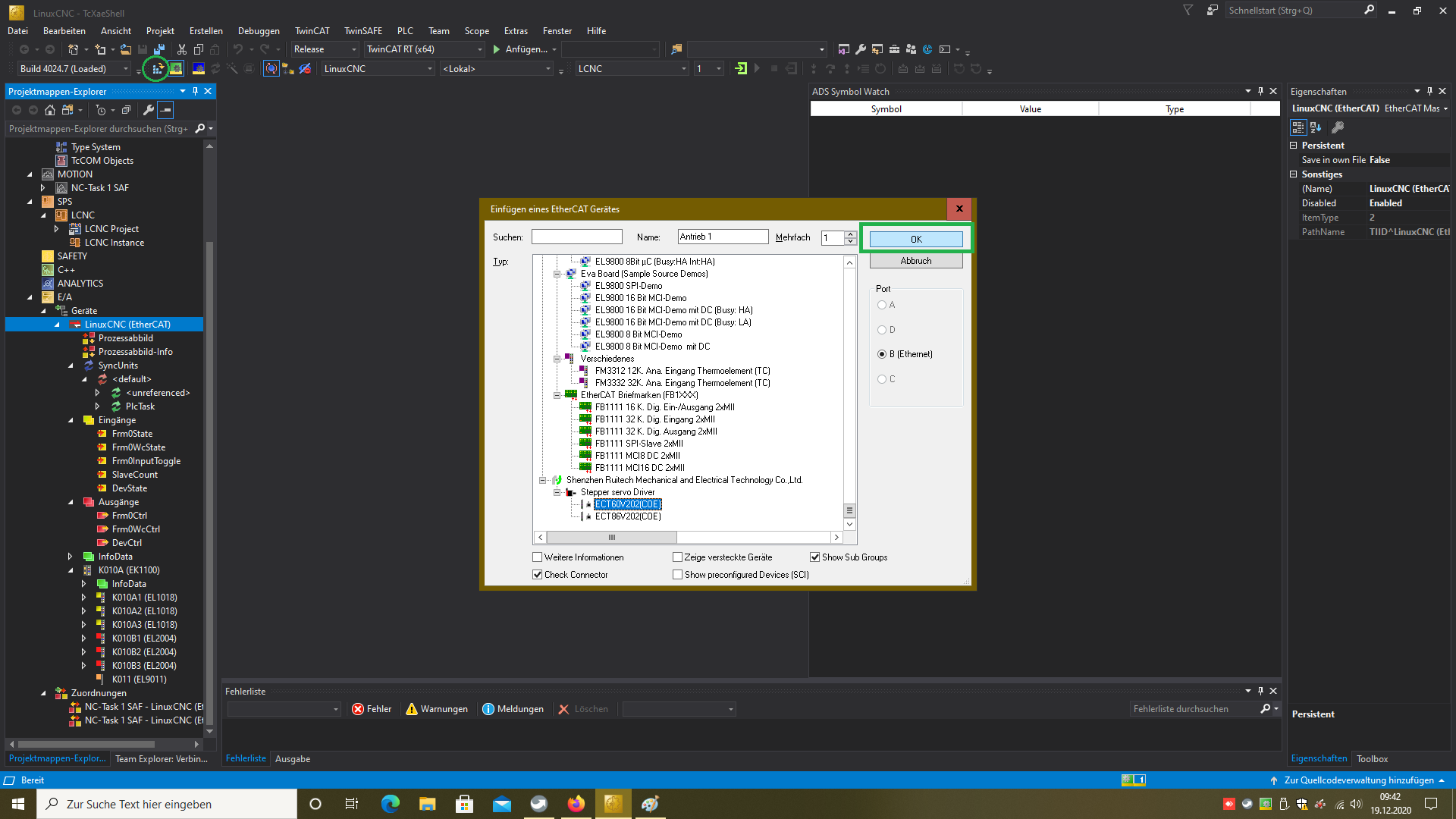Click the Name field containing Antrieb 1
The width and height of the screenshot is (1456, 819).
pos(723,237)
